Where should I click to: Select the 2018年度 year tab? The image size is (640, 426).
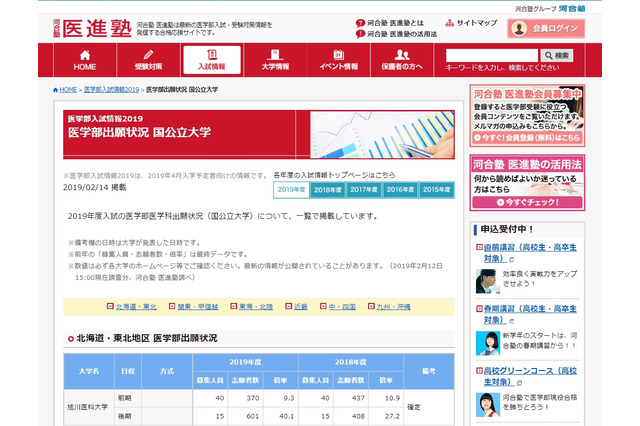328,190
